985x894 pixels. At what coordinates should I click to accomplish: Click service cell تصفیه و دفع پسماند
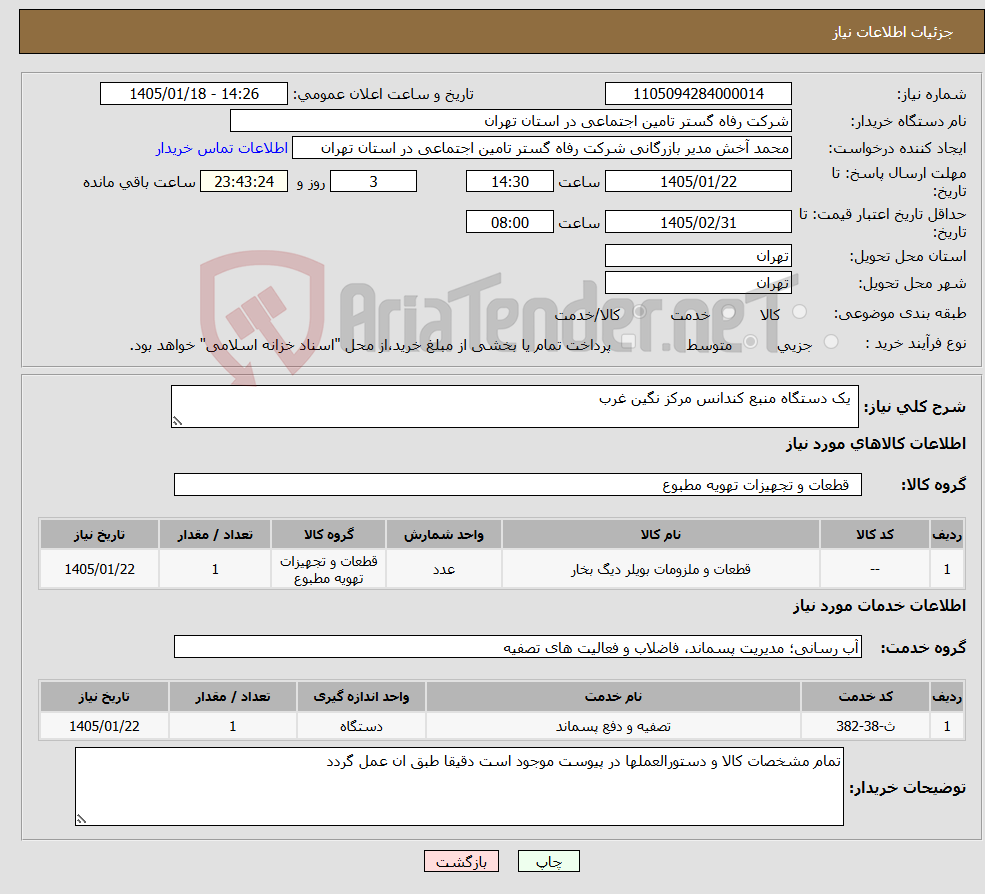(x=613, y=726)
